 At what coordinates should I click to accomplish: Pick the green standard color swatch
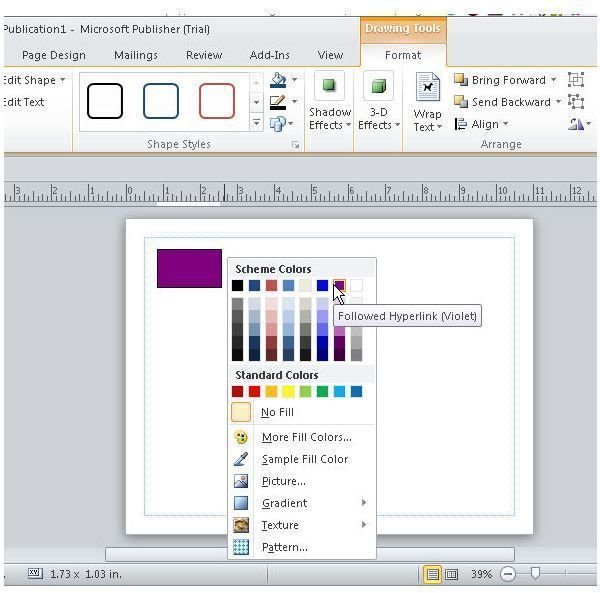tap(322, 391)
